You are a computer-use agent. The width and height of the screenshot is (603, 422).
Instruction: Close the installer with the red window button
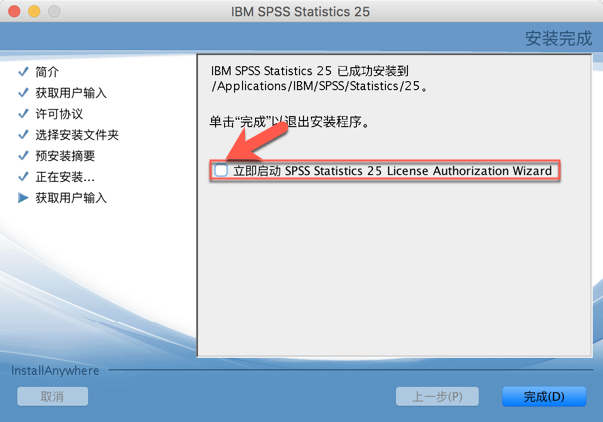click(13, 13)
